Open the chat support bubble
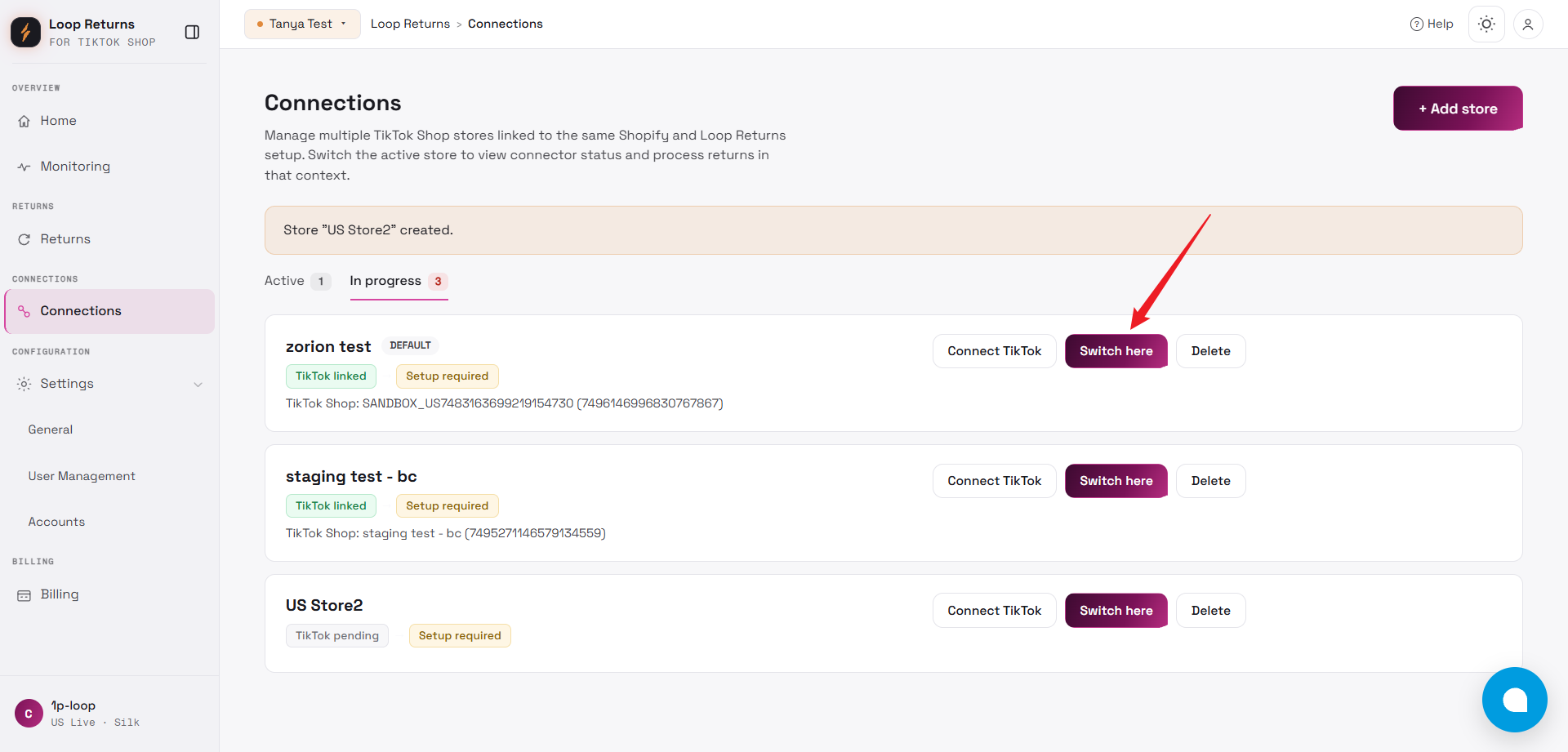The image size is (1568, 752). (1515, 700)
